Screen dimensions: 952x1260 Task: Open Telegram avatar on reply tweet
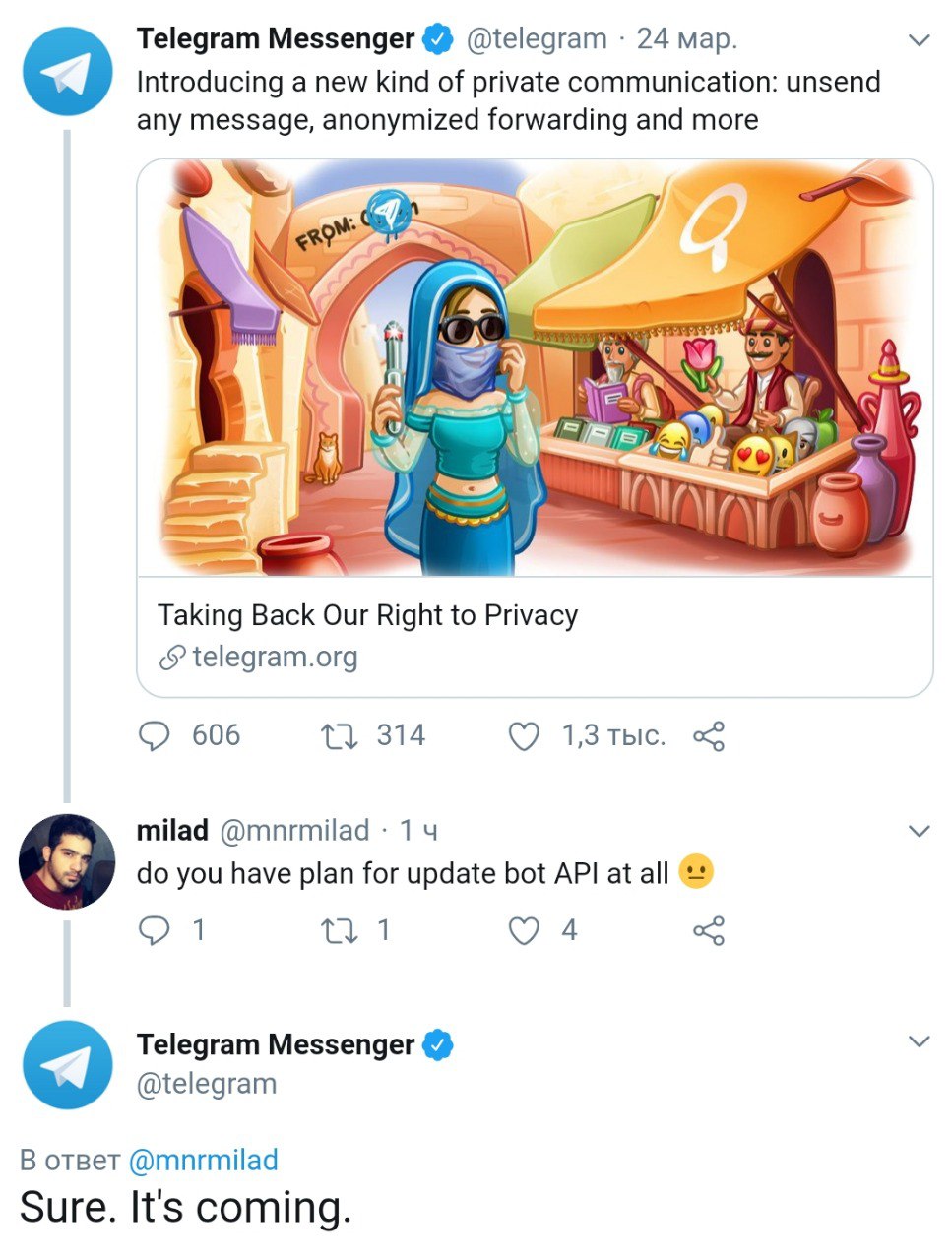[68, 1065]
